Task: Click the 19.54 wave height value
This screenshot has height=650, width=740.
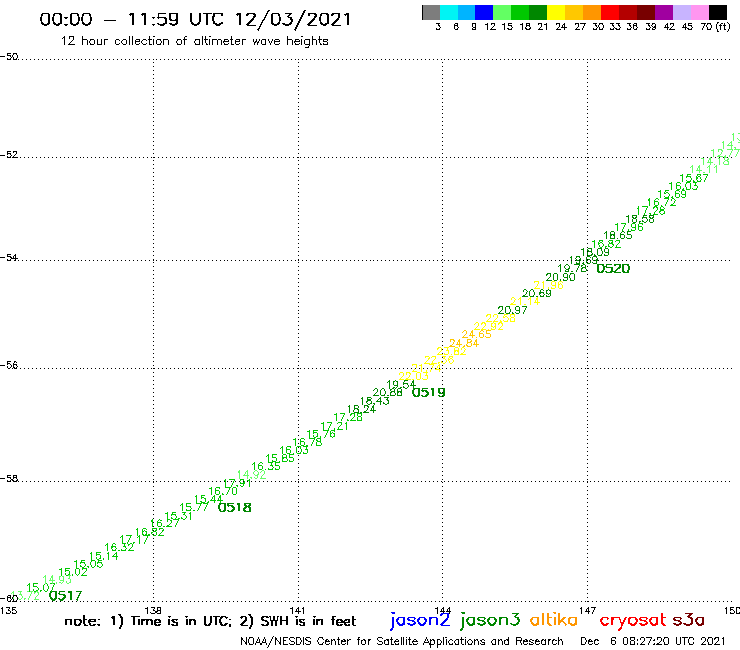Action: click(x=401, y=384)
